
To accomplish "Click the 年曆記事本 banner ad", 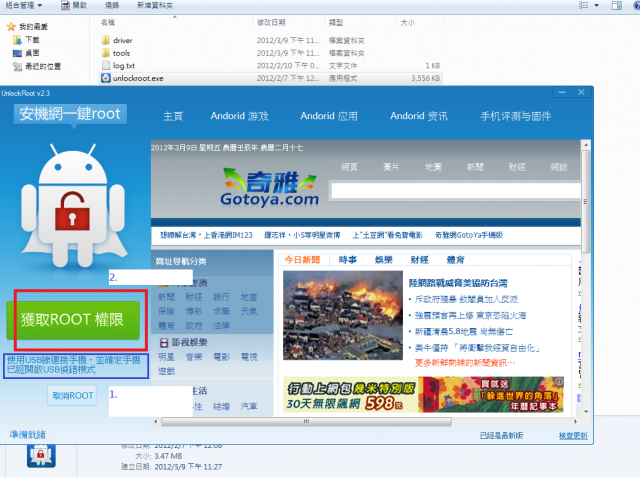I will 491,395.
